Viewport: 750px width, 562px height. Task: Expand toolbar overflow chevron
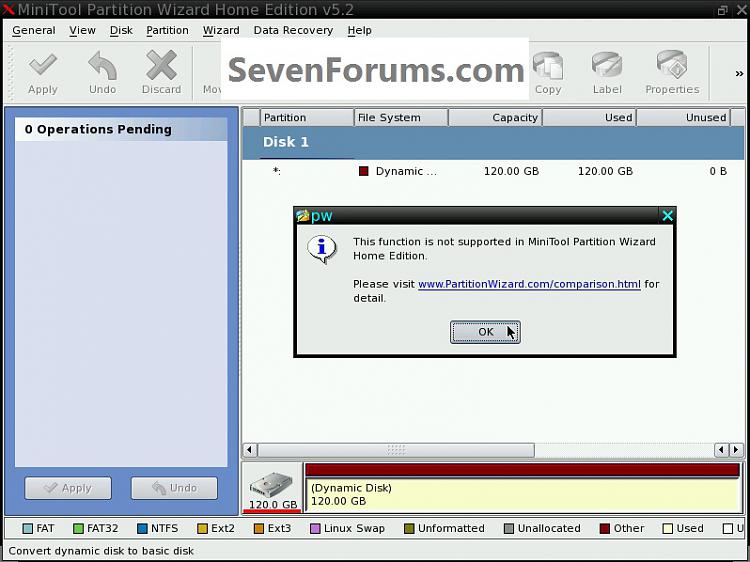coord(739,73)
